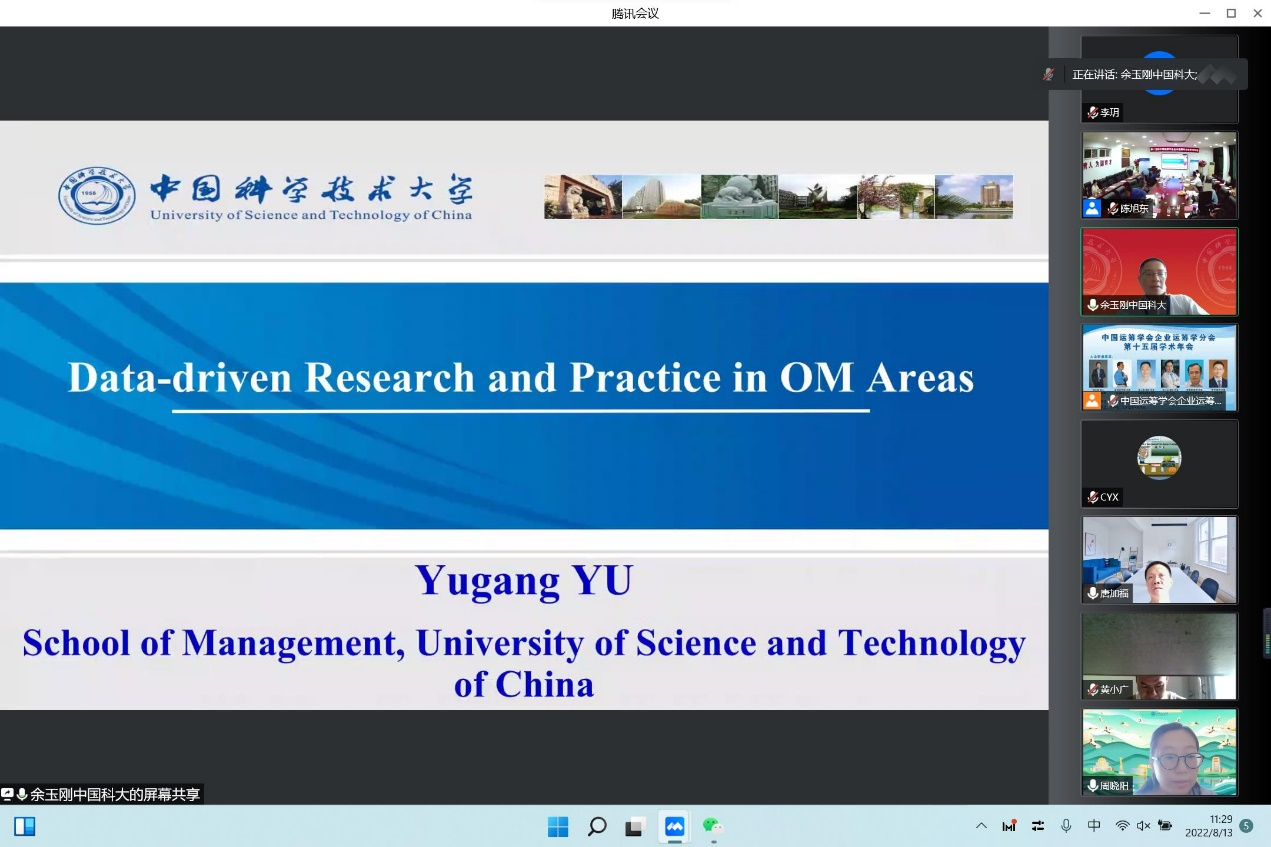Switch the Chinese input method indicator 中

click(1094, 826)
